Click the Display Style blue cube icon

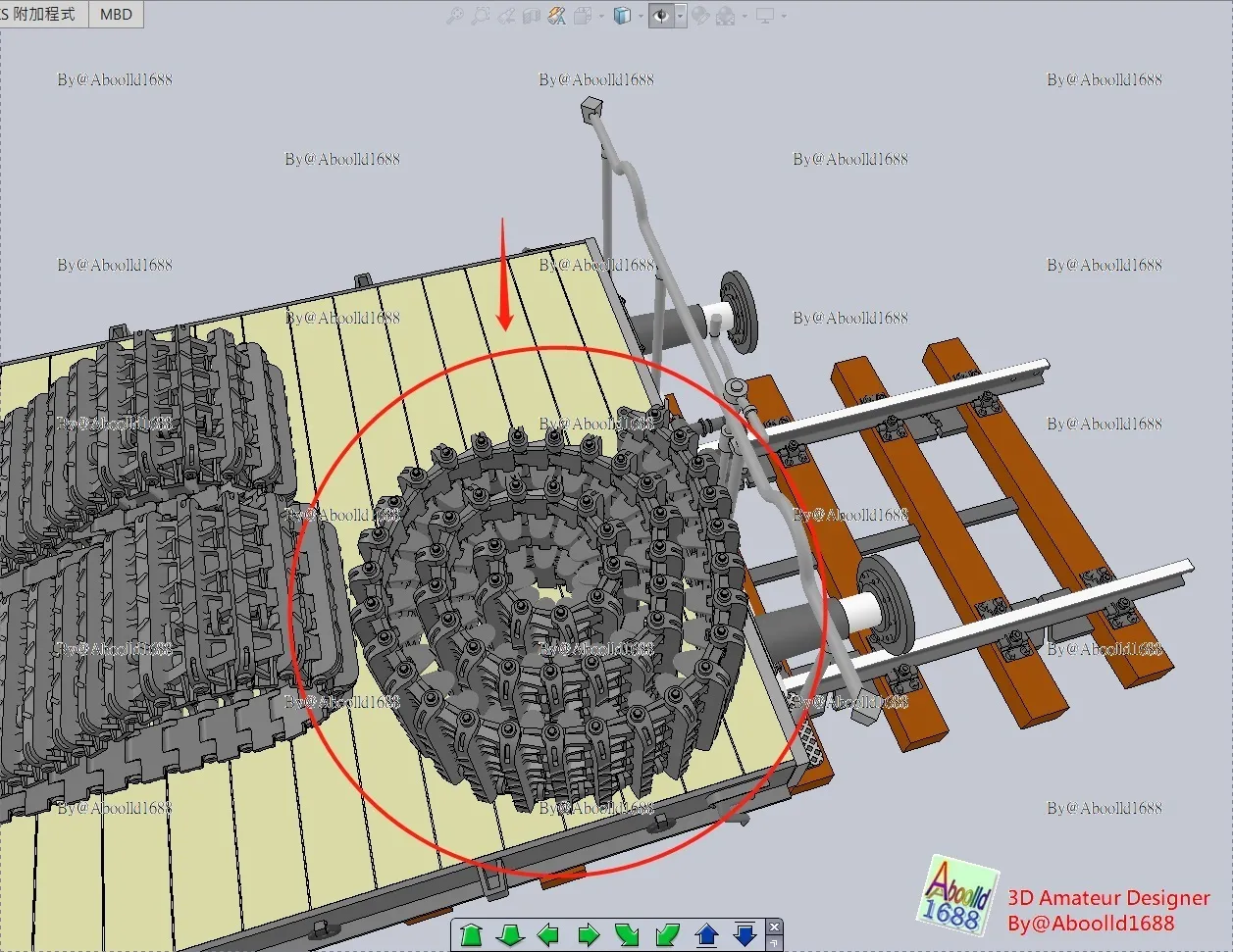[622, 16]
